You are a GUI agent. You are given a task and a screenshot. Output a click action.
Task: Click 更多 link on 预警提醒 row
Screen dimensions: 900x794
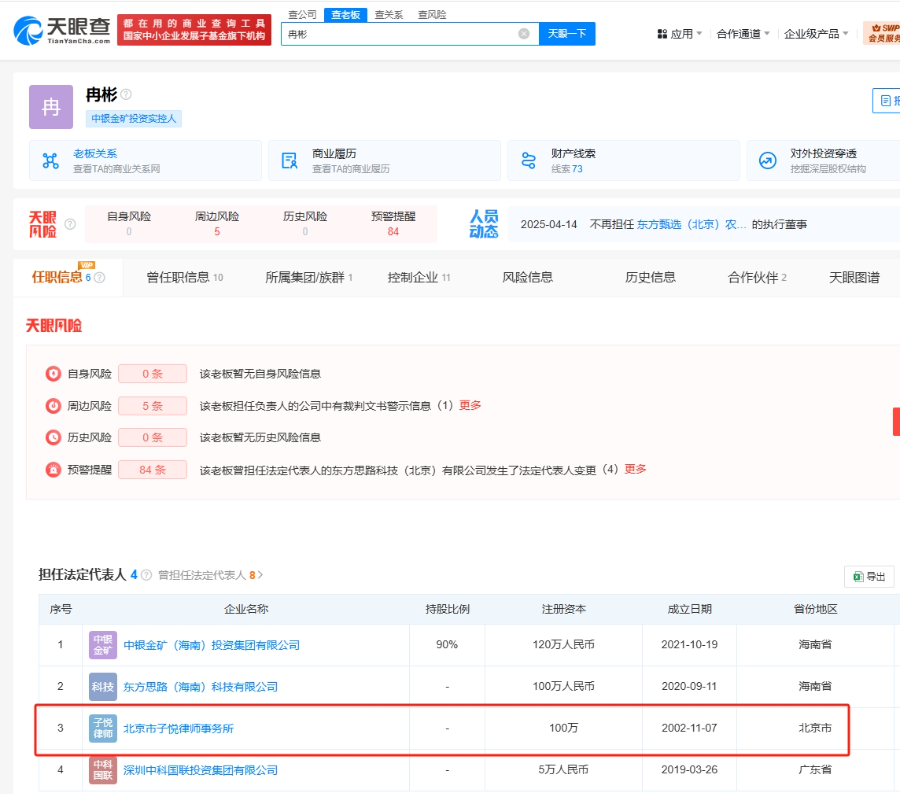635,469
